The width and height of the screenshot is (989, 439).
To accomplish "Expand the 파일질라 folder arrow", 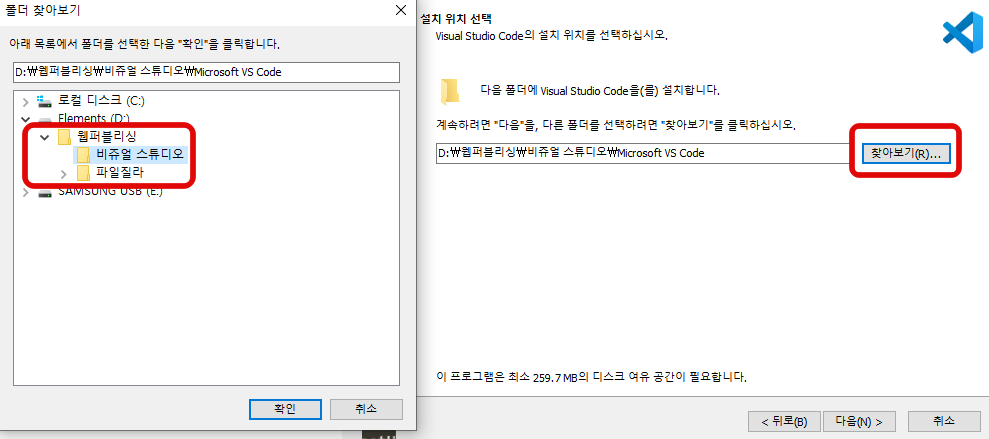I will (63, 173).
